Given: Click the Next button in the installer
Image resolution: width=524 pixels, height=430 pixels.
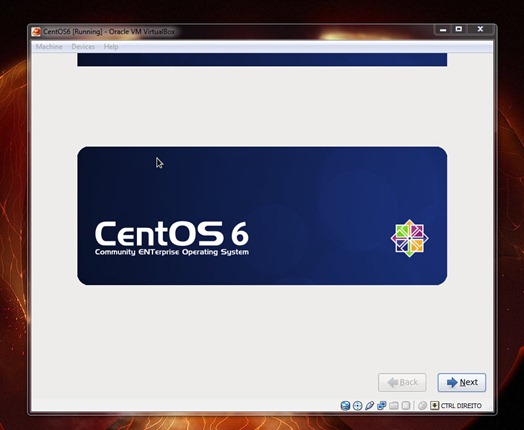Looking at the screenshot, I should click(x=462, y=382).
